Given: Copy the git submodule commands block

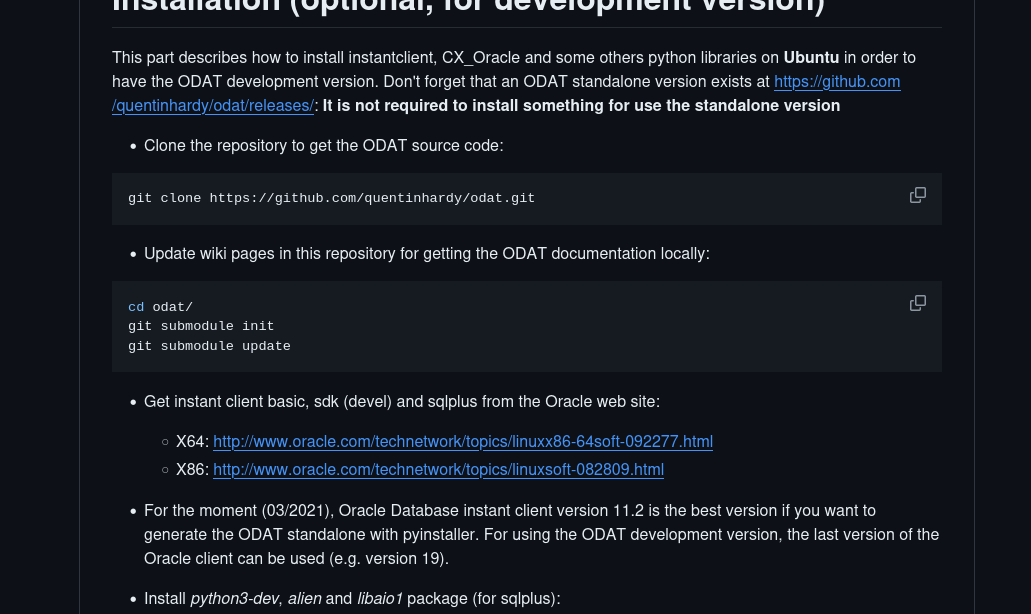Looking at the screenshot, I should coord(917,303).
